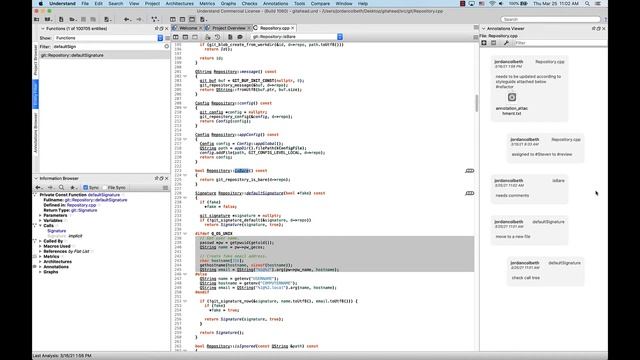Screen dimensions: 640x360
Task: Open the Annotations menu
Action: click(x=275, y=3)
